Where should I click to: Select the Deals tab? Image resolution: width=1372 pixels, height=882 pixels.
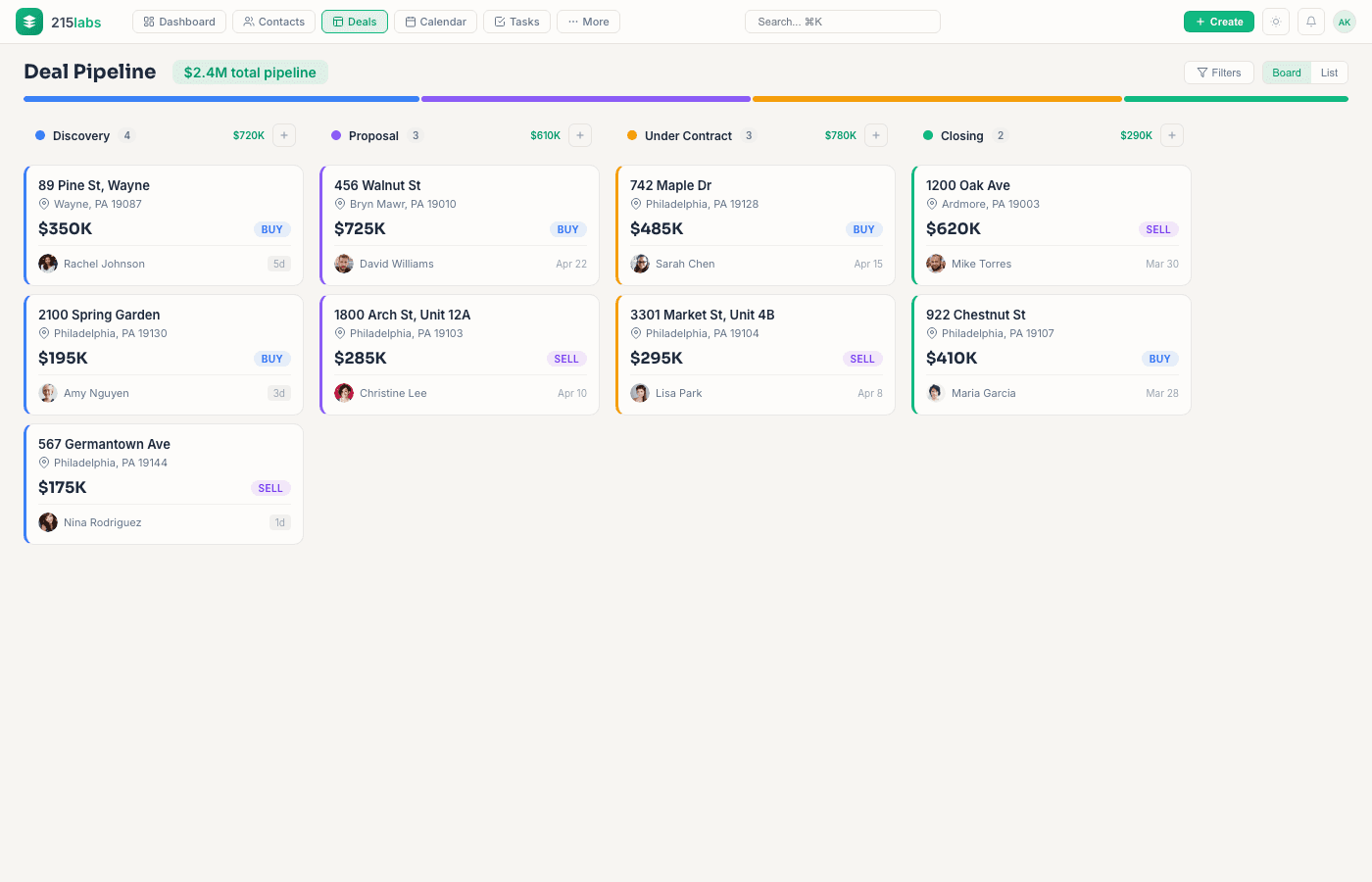coord(355,21)
